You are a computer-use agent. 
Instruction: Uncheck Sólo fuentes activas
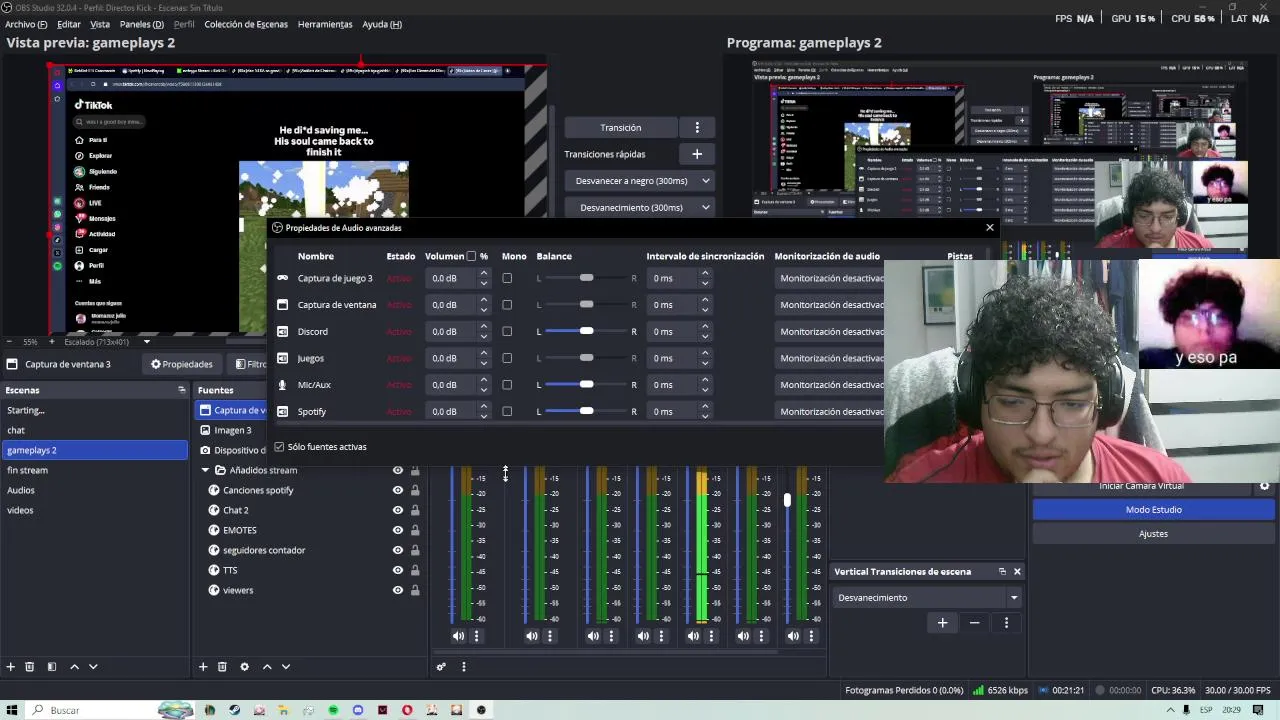pos(279,447)
